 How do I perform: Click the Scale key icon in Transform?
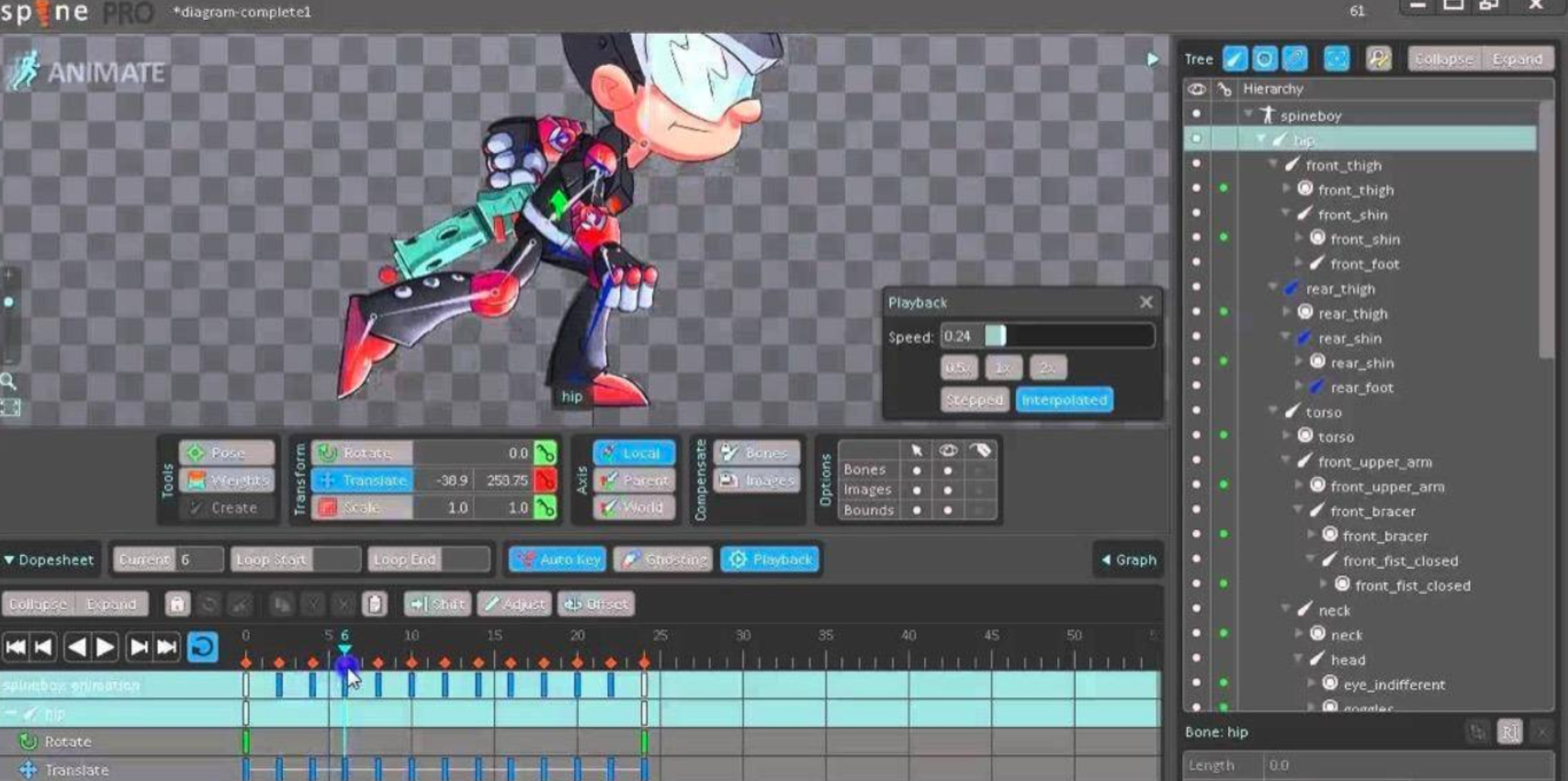click(x=545, y=508)
